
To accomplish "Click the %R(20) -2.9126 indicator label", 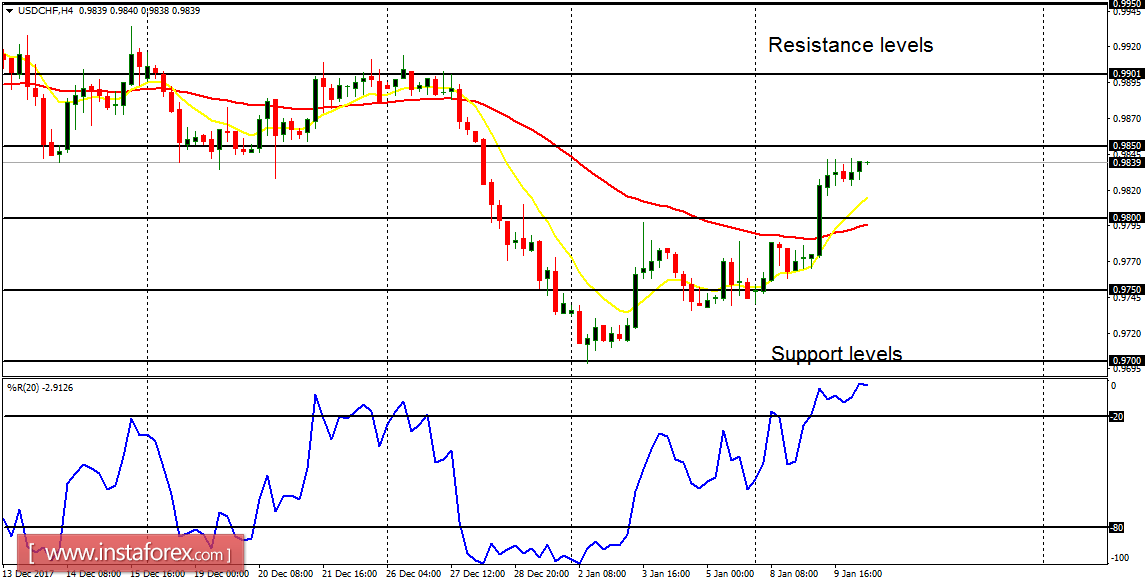I will point(40,386).
